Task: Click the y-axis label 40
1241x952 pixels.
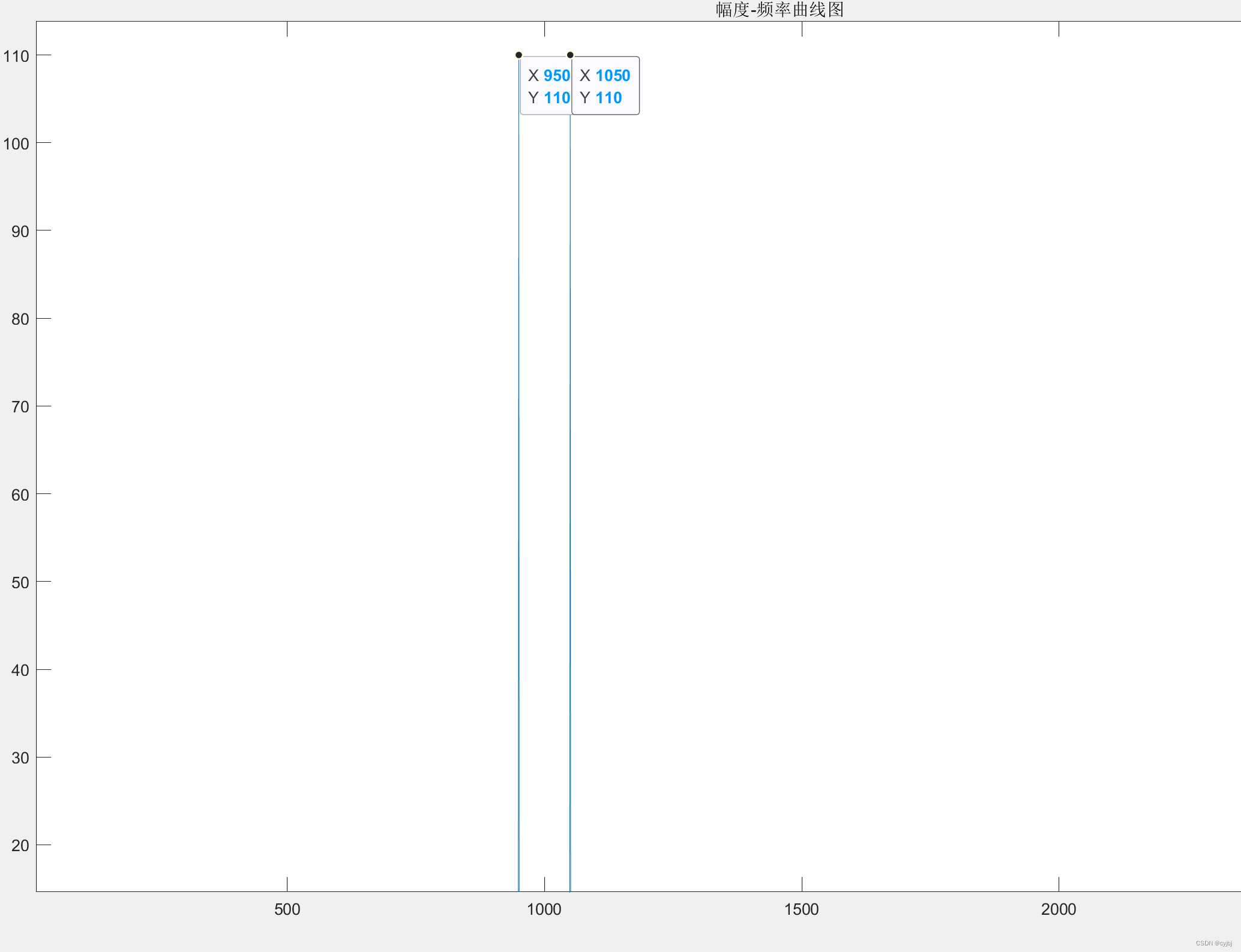Action: point(20,670)
